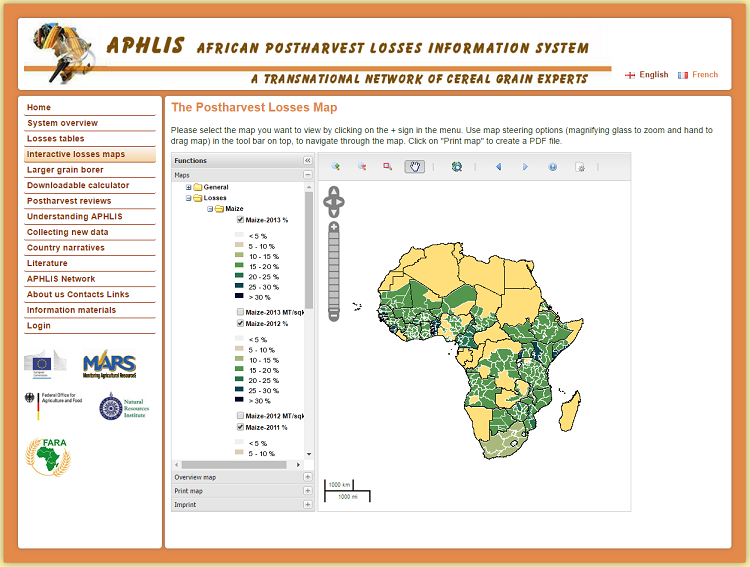Open Downloadable calculator page

pos(90,185)
